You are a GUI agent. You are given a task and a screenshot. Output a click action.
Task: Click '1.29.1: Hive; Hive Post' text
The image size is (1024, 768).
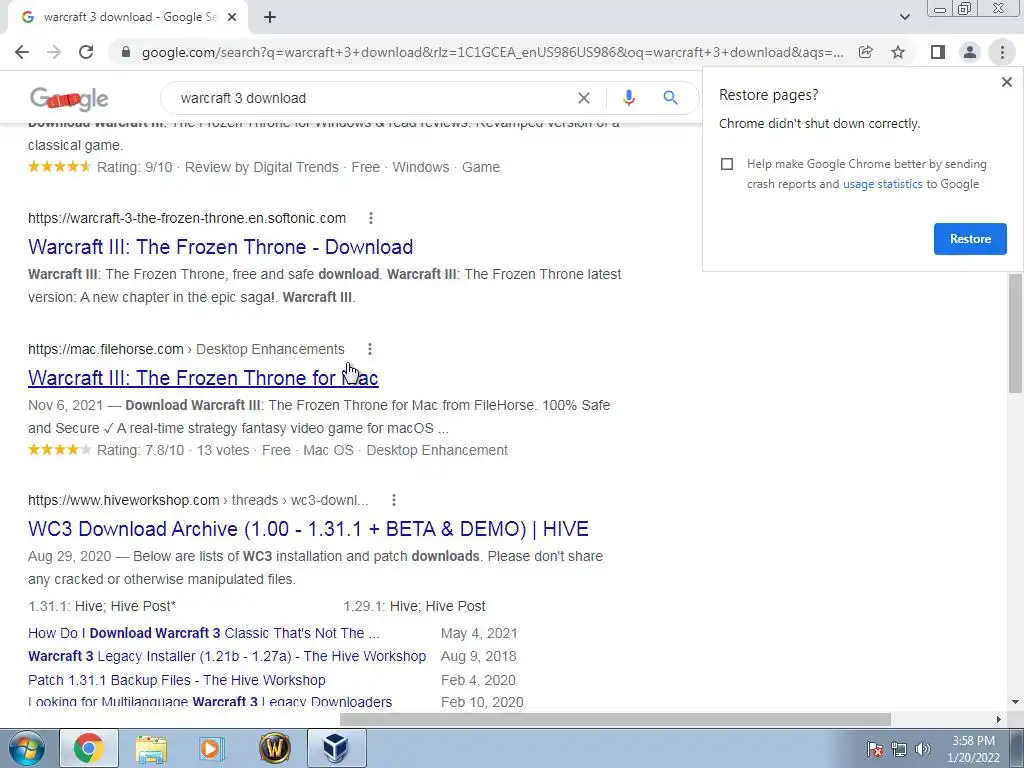(414, 606)
